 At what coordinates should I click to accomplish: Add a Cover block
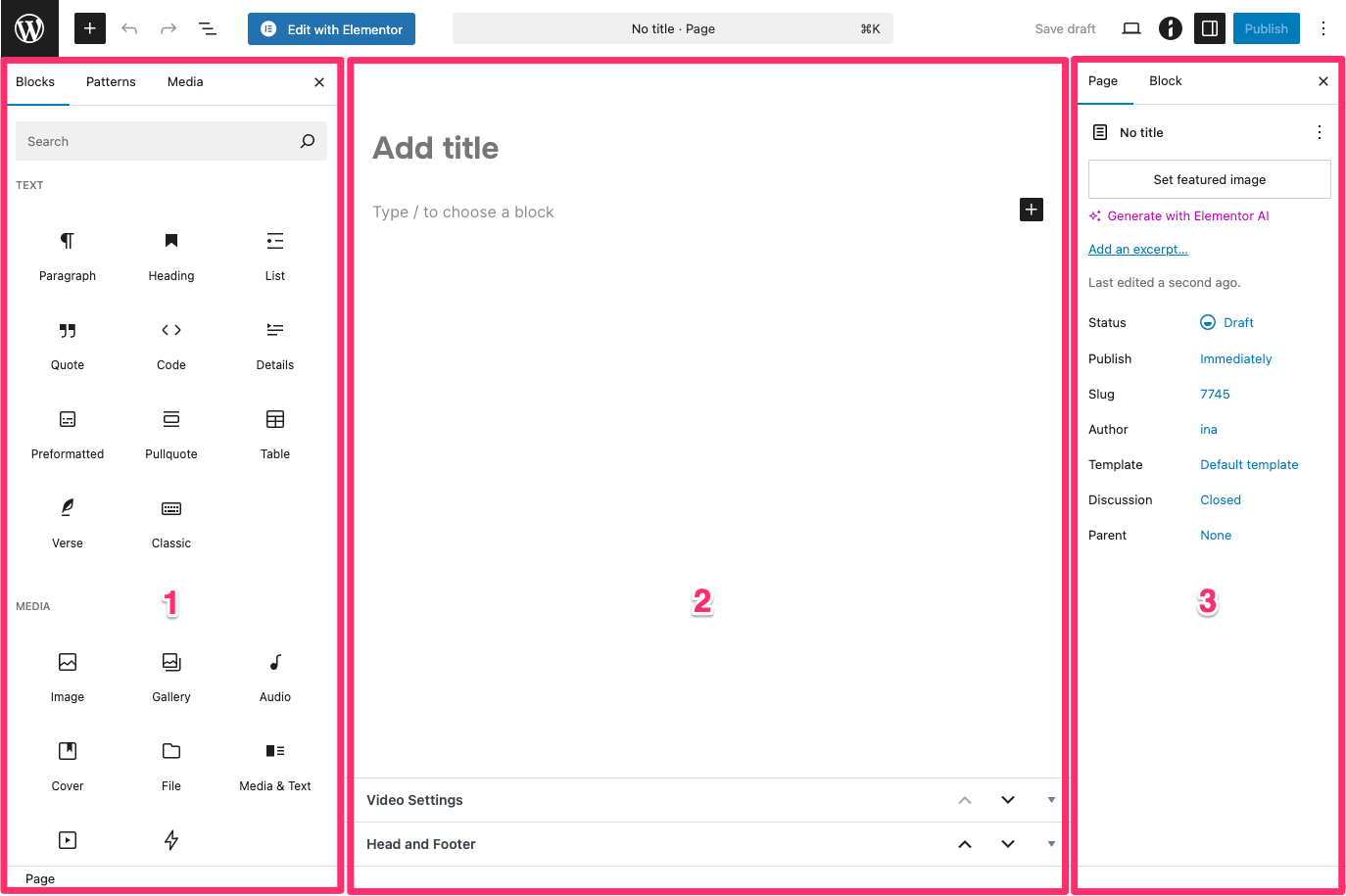(x=68, y=765)
